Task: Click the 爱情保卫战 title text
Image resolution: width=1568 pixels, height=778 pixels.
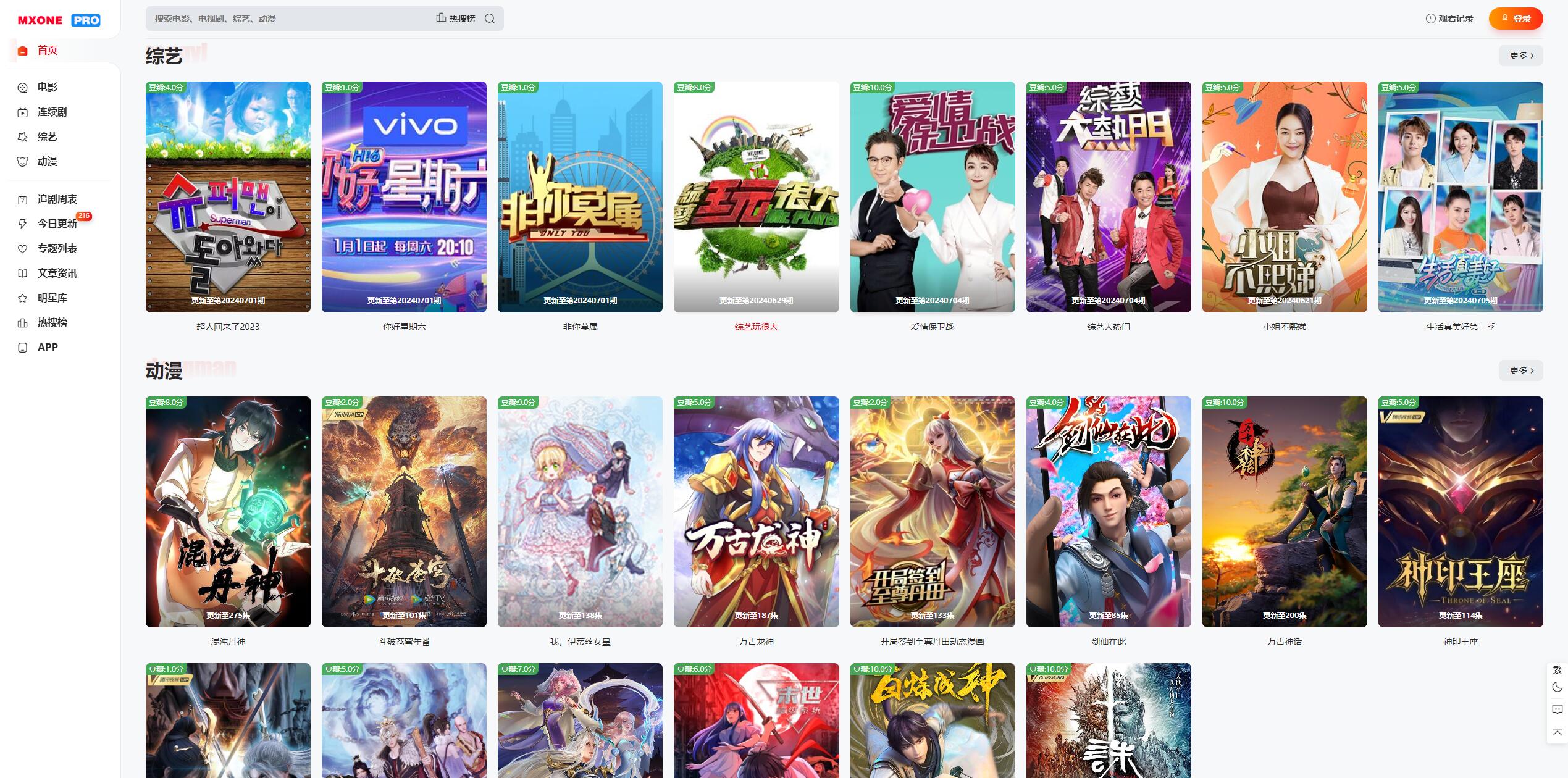Action: point(933,327)
